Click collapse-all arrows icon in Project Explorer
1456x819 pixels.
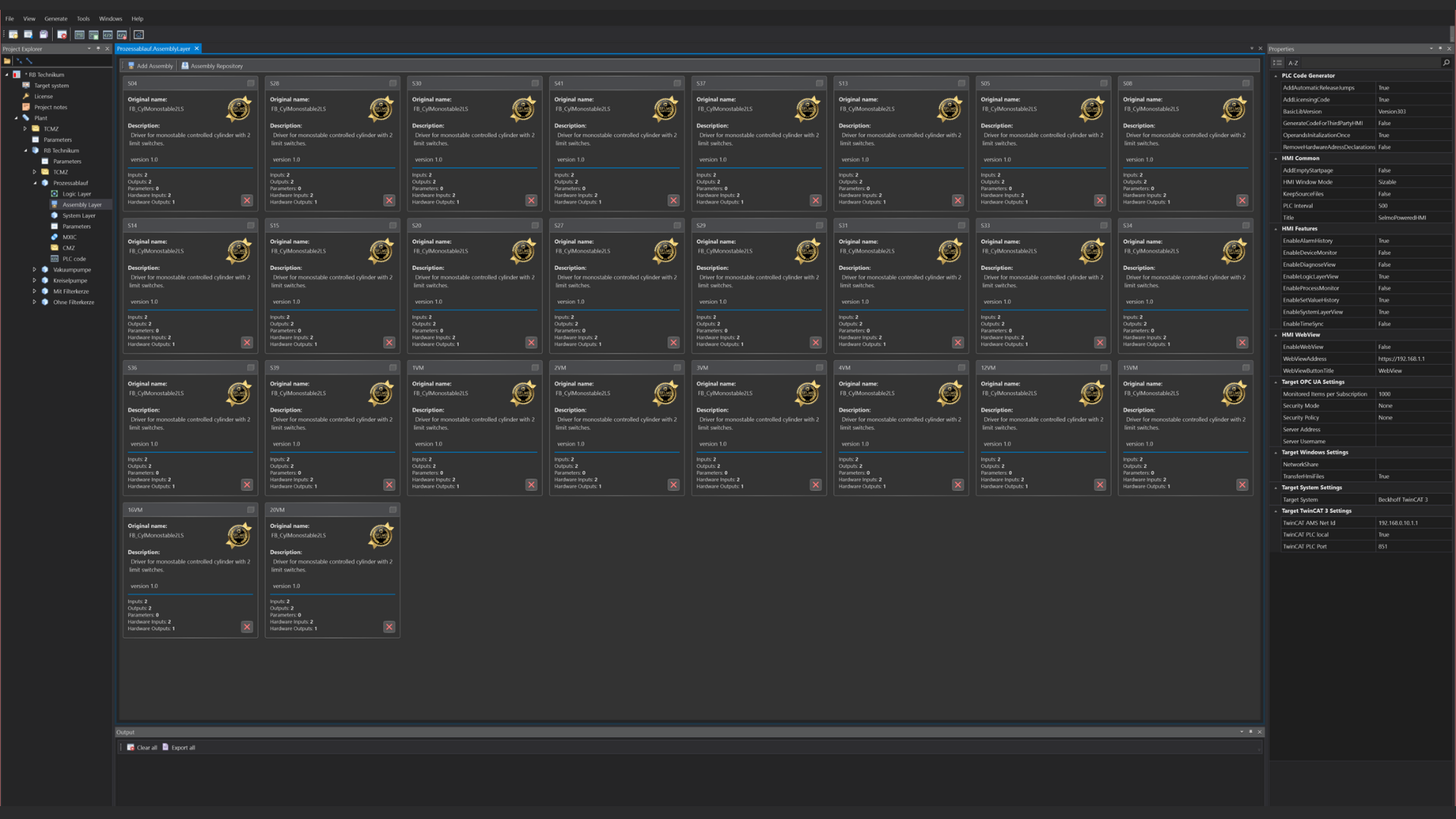(x=19, y=61)
